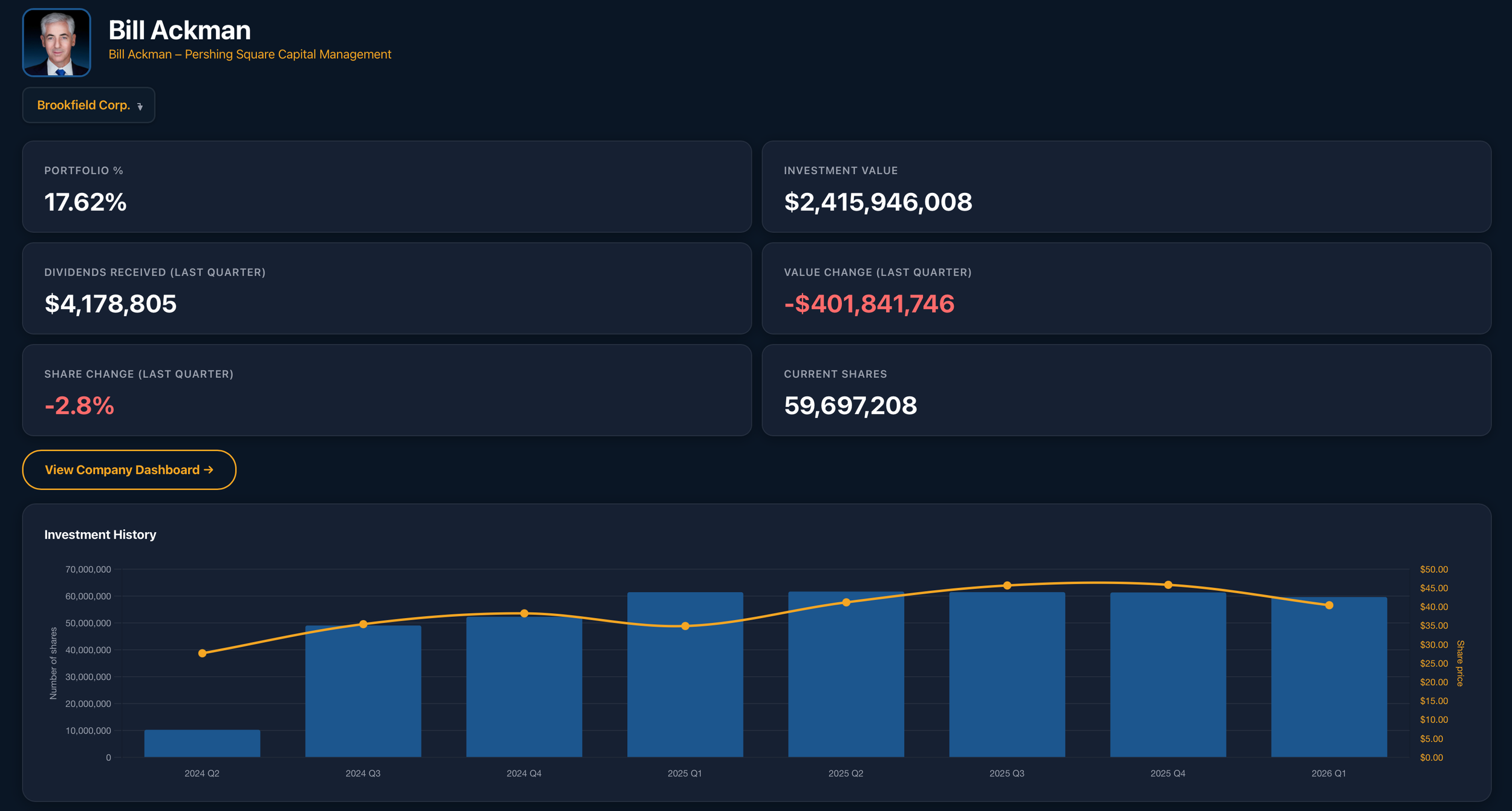This screenshot has width=1512, height=811.
Task: Click the investment value $2,415,946,008
Action: coord(878,202)
